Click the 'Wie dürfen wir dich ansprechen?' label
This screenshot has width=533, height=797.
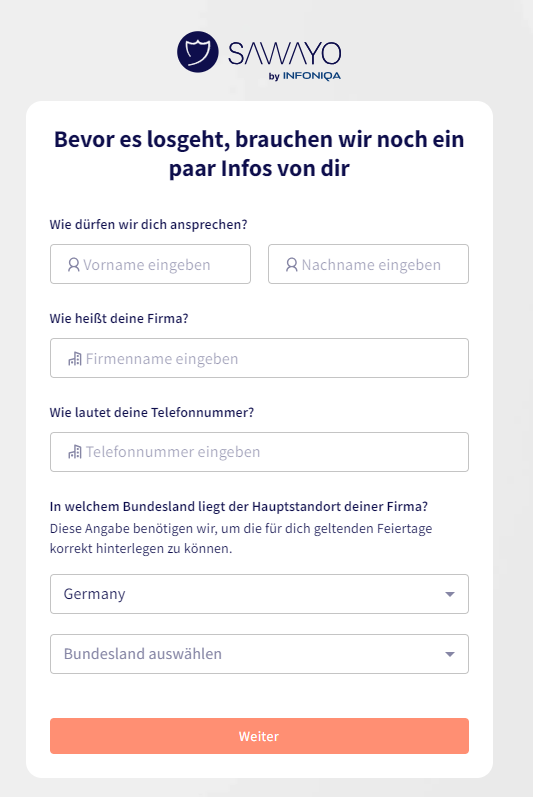pyautogui.click(x=148, y=225)
